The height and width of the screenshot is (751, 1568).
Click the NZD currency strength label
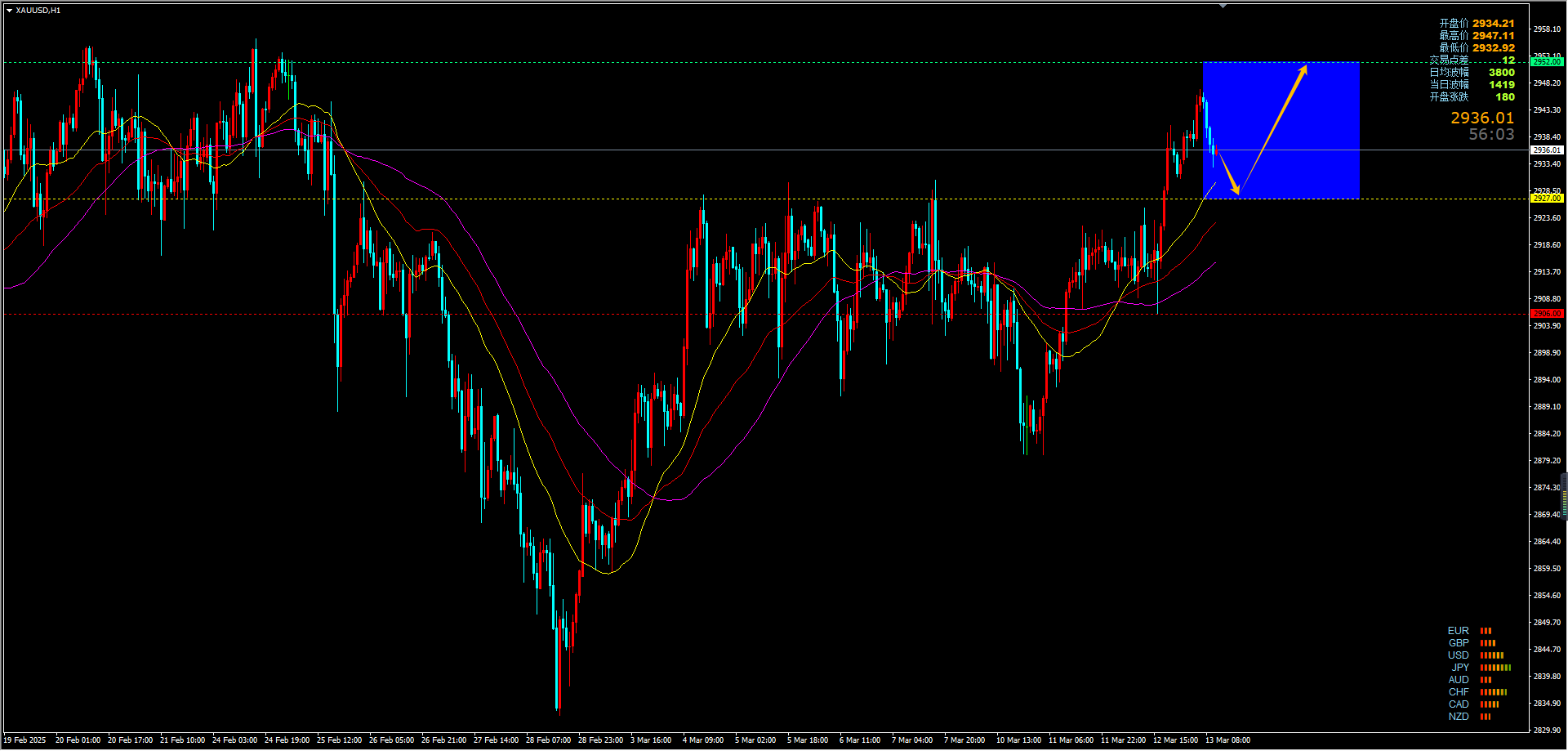point(1459,717)
